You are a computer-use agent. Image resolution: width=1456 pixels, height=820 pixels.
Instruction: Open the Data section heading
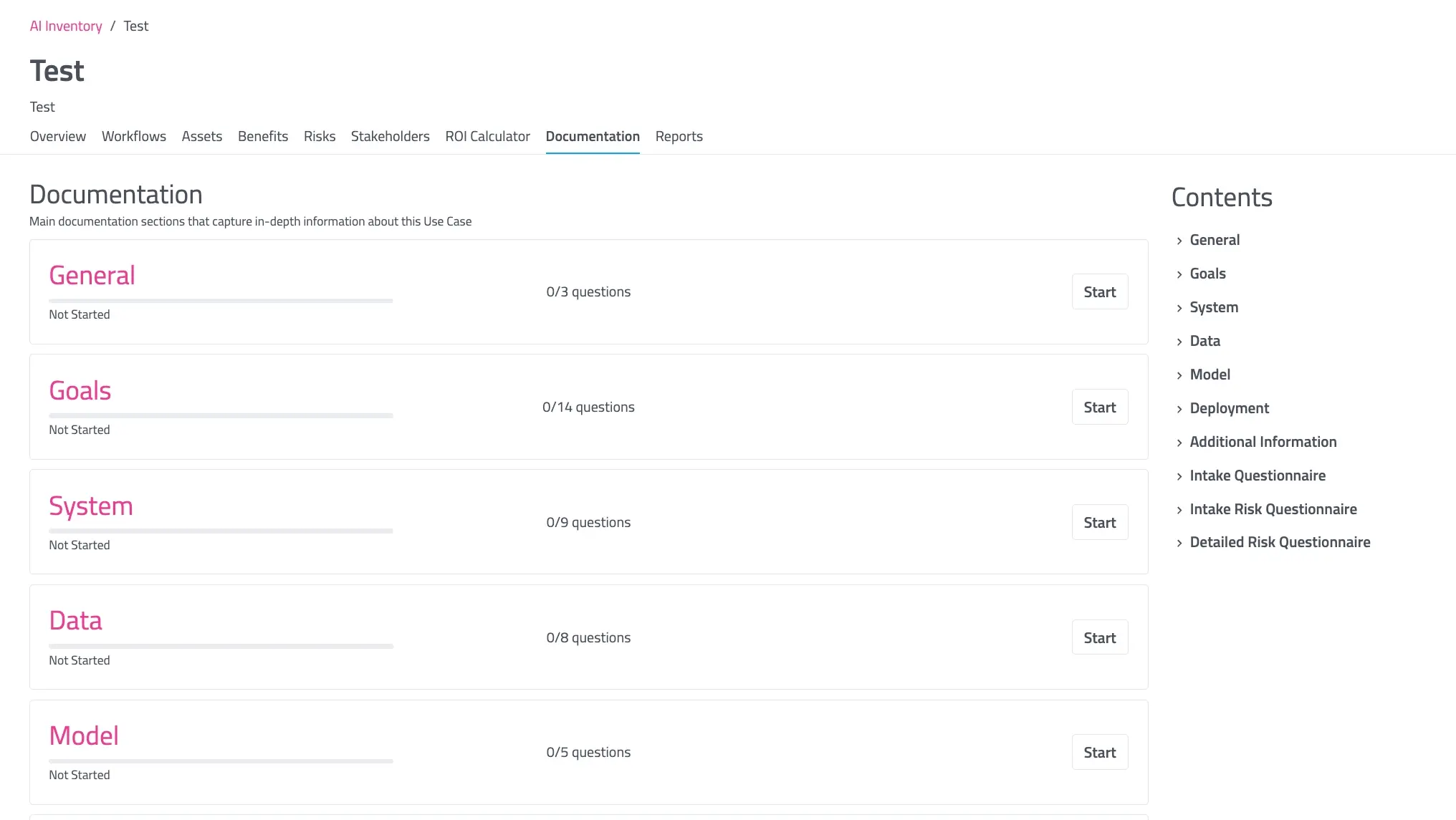pos(76,621)
